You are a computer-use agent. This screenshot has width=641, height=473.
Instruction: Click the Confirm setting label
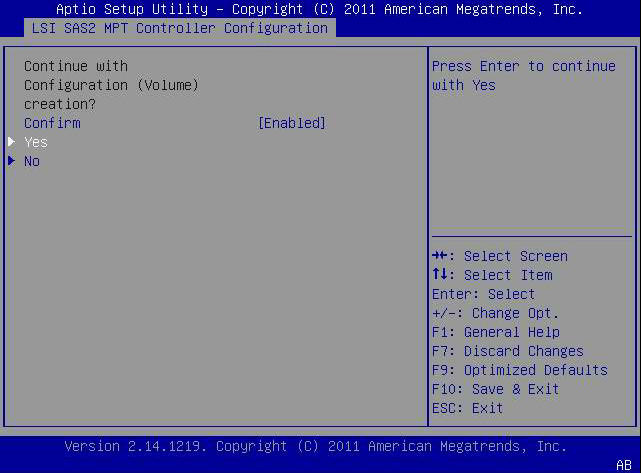(x=52, y=123)
